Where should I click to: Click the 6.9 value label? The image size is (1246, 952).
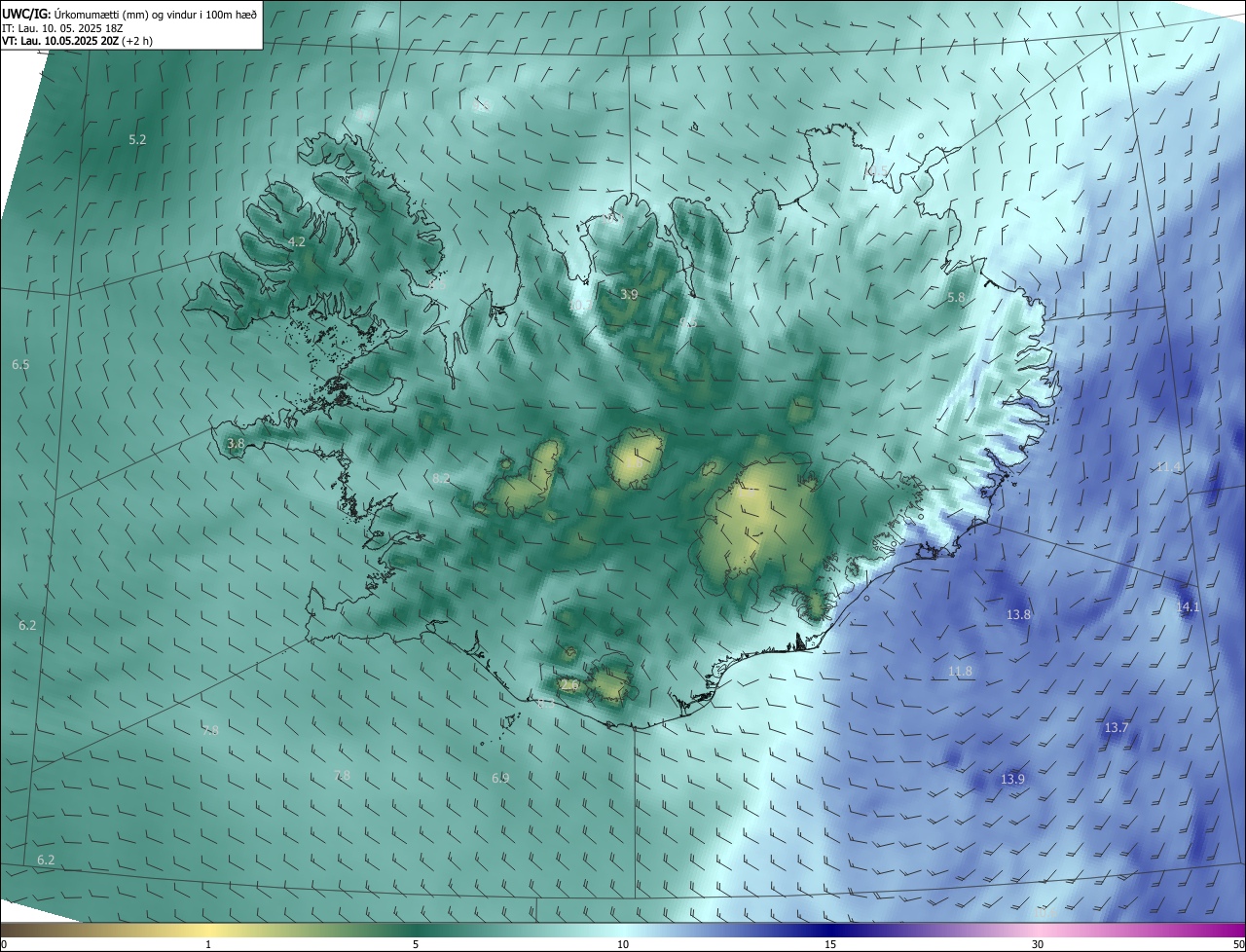click(x=500, y=779)
